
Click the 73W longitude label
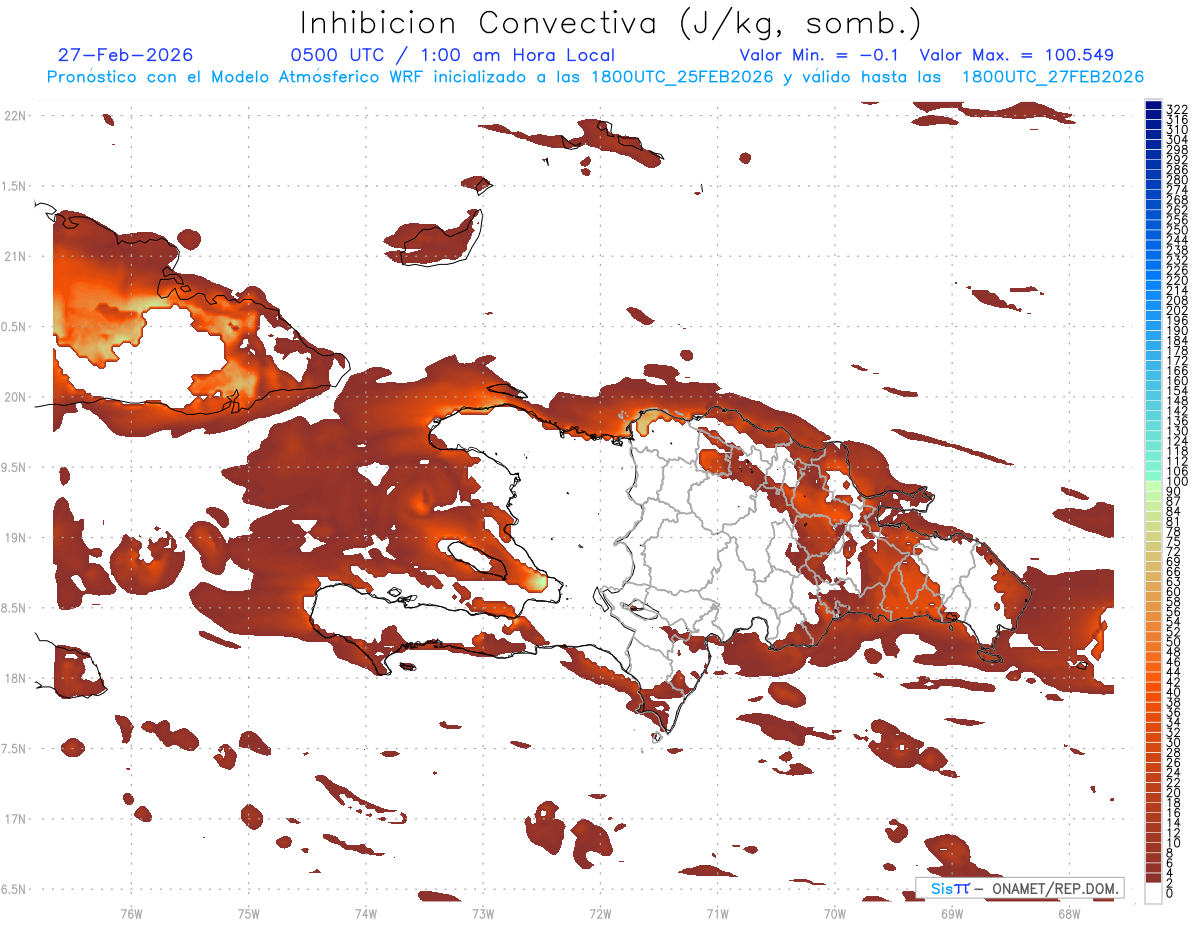483,912
